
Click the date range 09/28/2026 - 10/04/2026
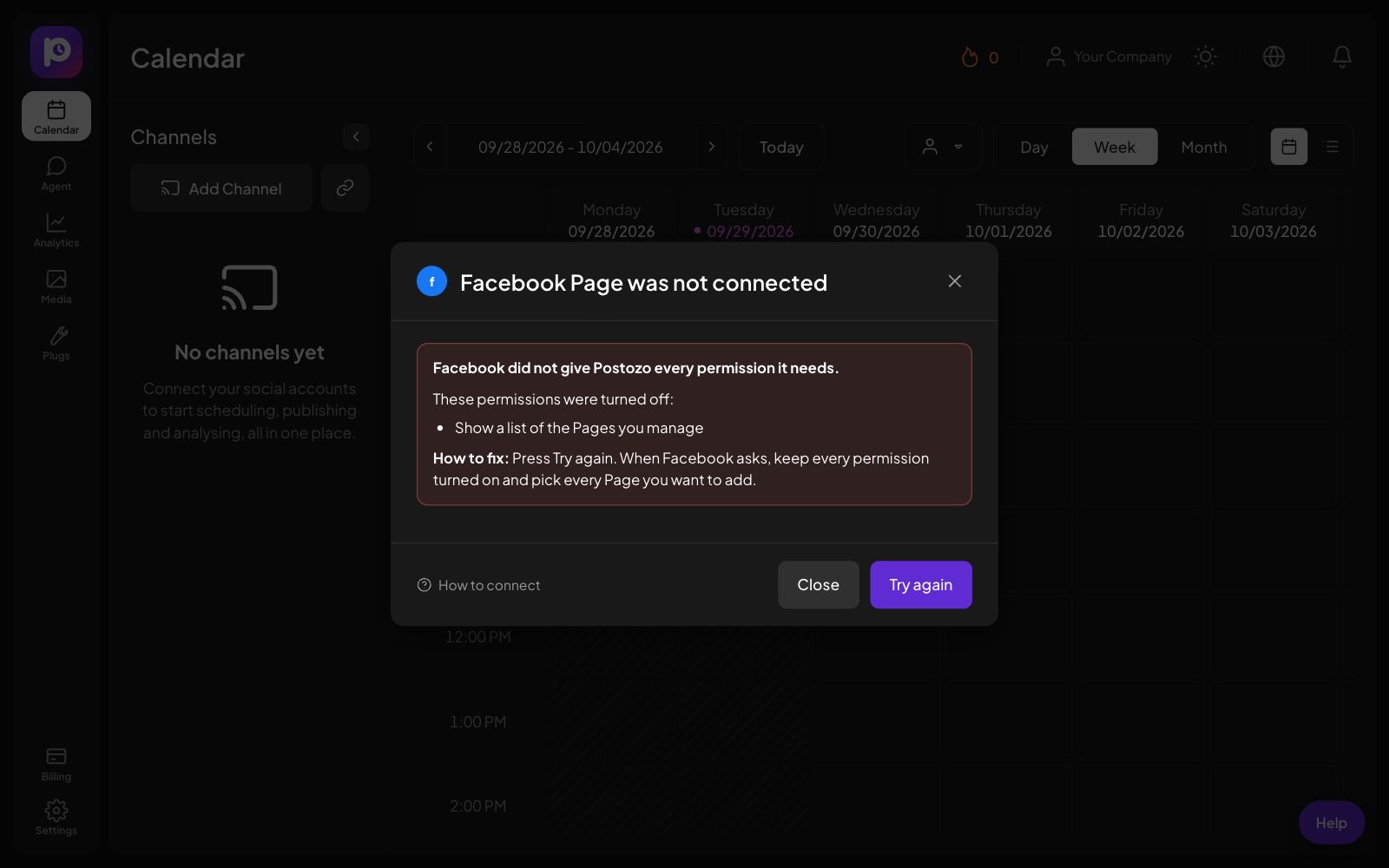tap(570, 147)
